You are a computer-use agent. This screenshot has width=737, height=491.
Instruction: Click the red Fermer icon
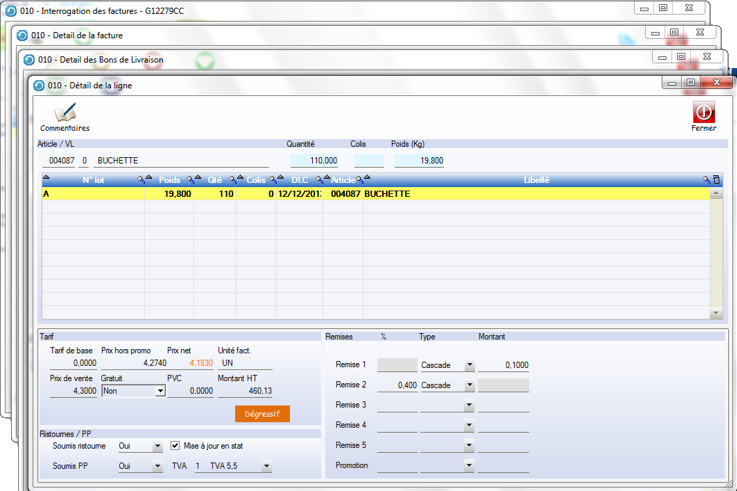point(703,115)
